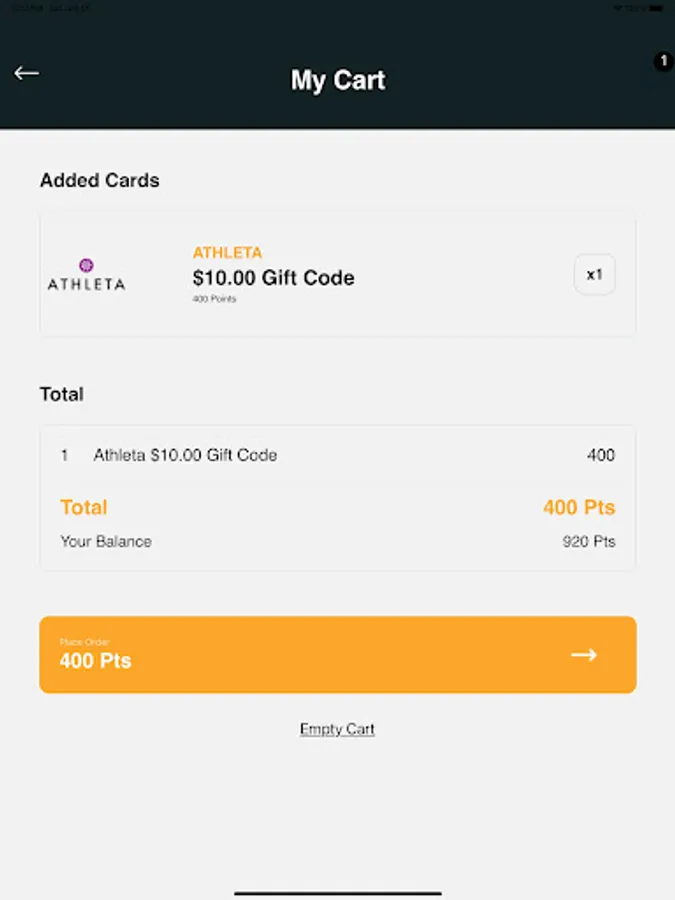675x900 pixels.
Task: Tap the back arrow in the header
Action: coord(26,73)
